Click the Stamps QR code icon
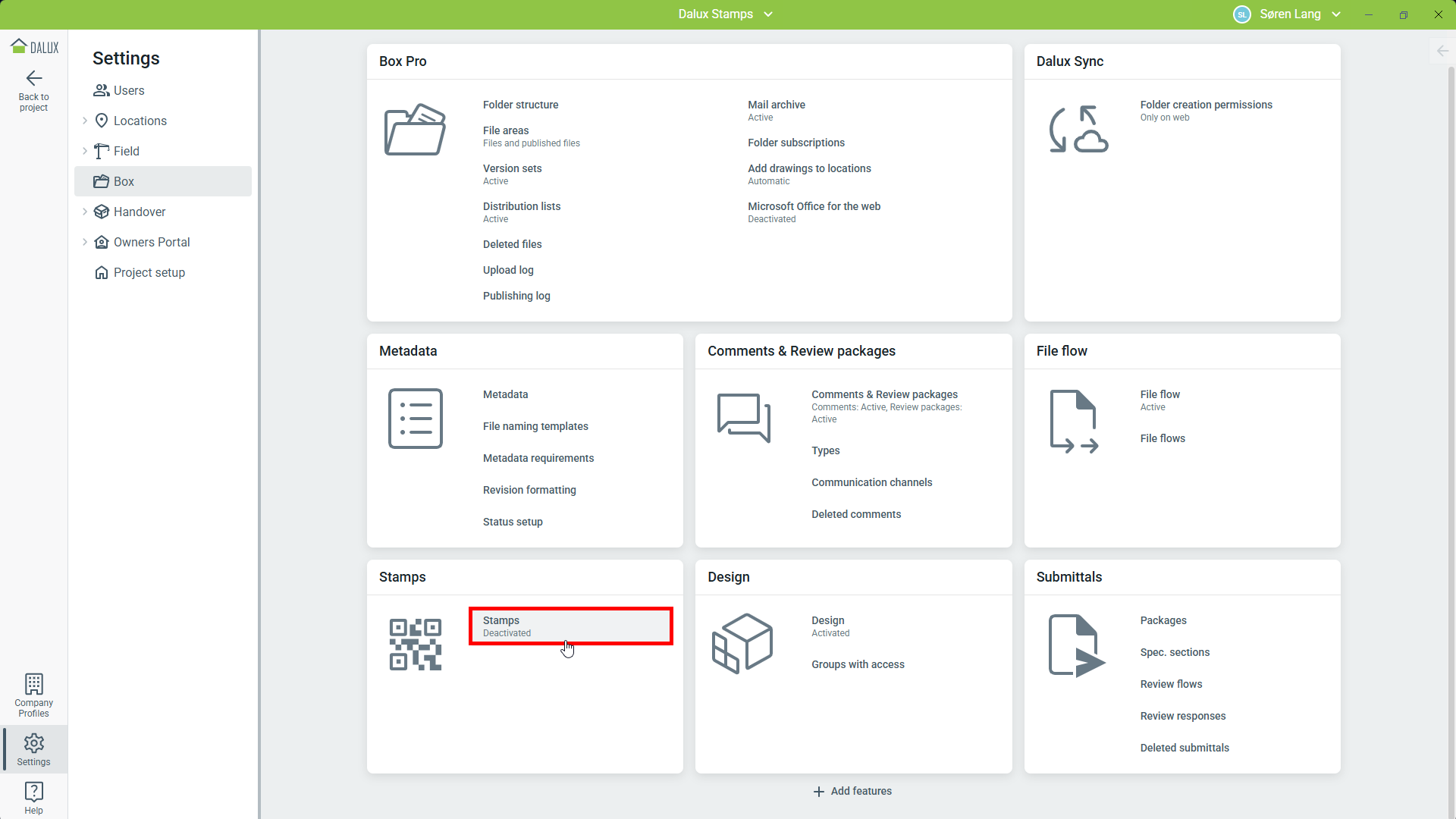 pos(416,645)
